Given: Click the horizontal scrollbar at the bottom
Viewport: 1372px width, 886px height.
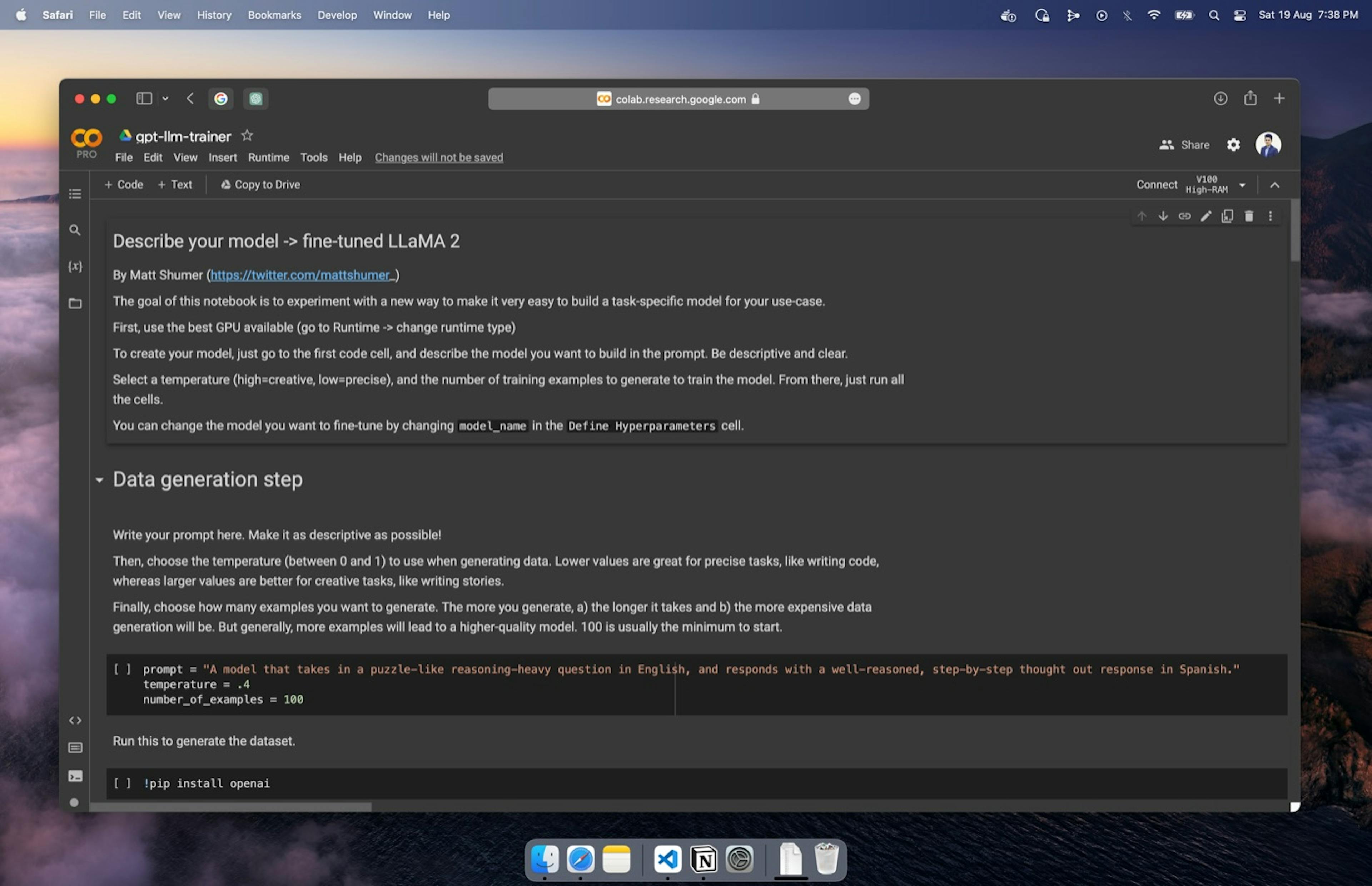Looking at the screenshot, I should pyautogui.click(x=230, y=807).
